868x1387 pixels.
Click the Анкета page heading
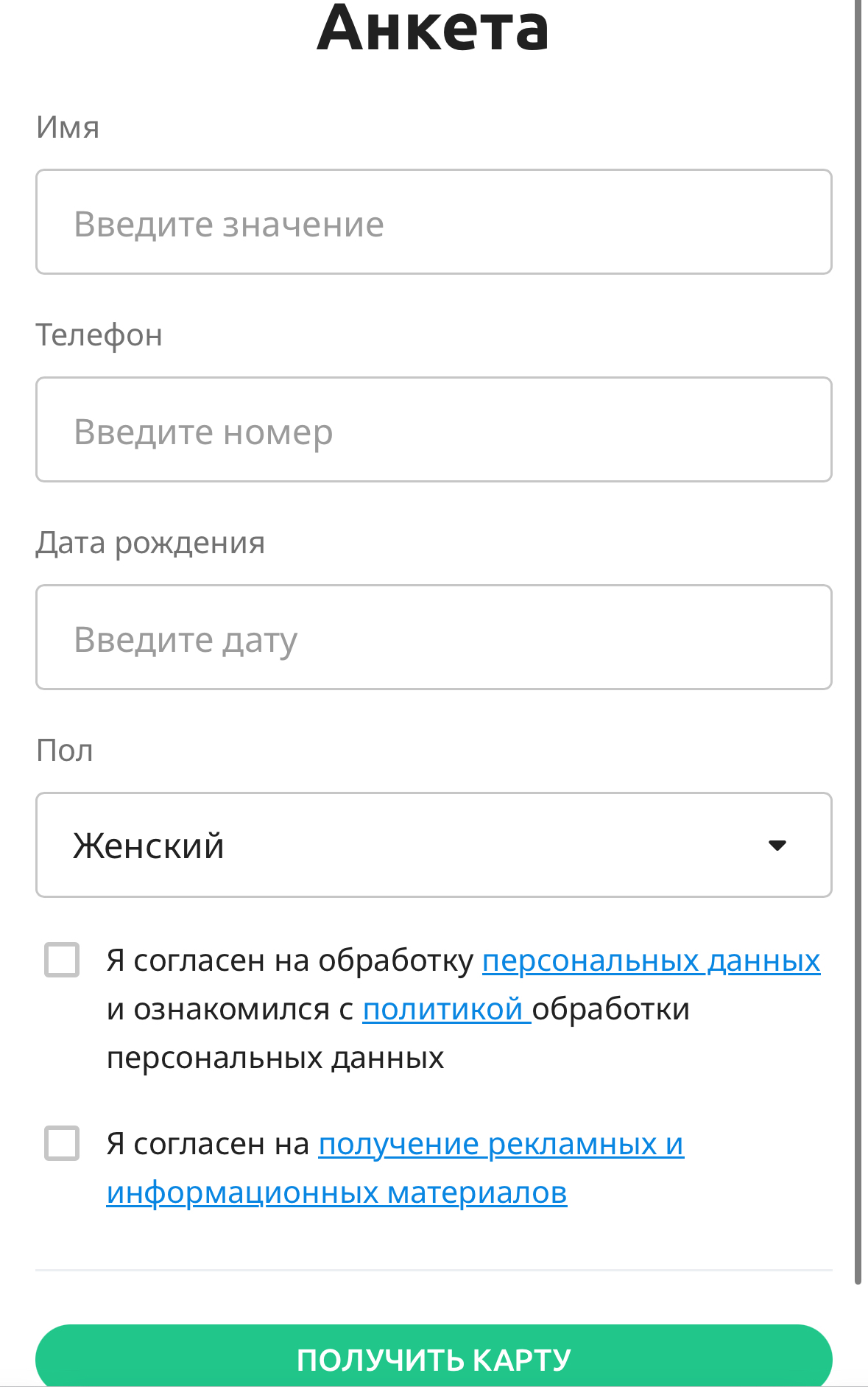(x=433, y=28)
